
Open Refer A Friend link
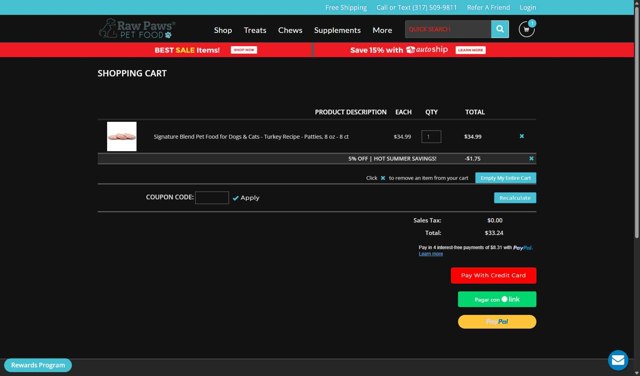point(488,7)
